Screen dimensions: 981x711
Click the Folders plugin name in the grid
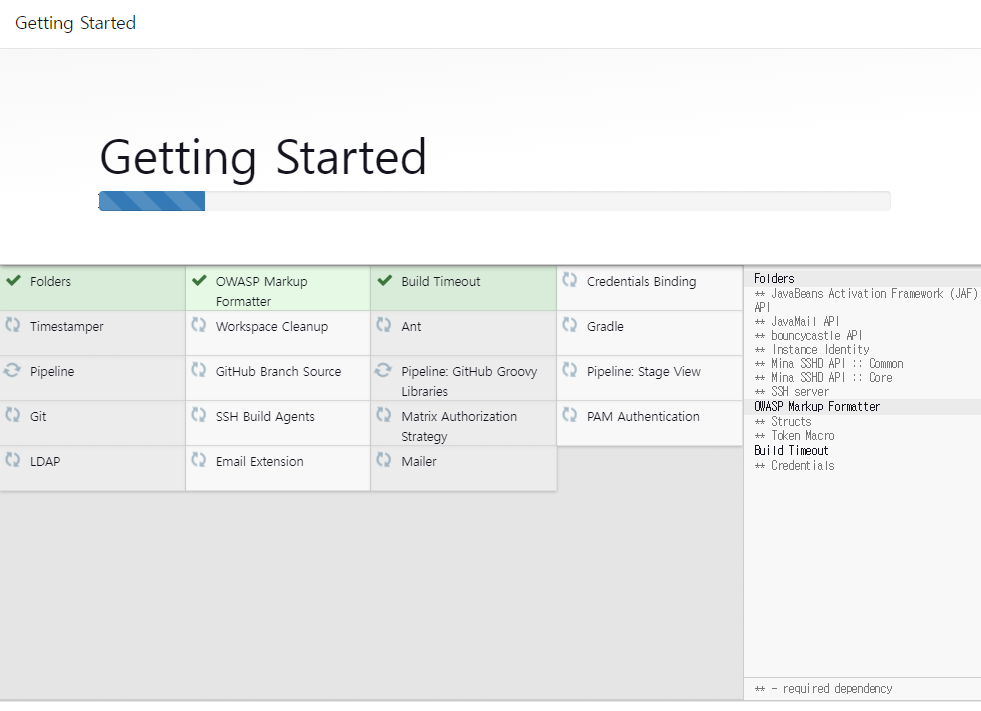[51, 282]
